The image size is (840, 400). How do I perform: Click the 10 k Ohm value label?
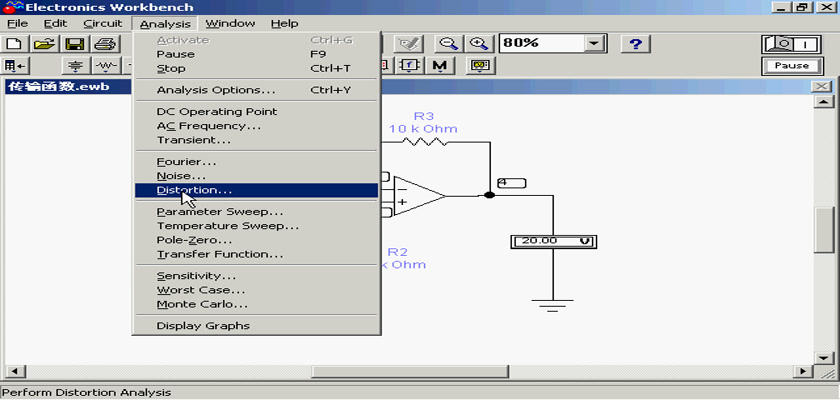pos(423,129)
